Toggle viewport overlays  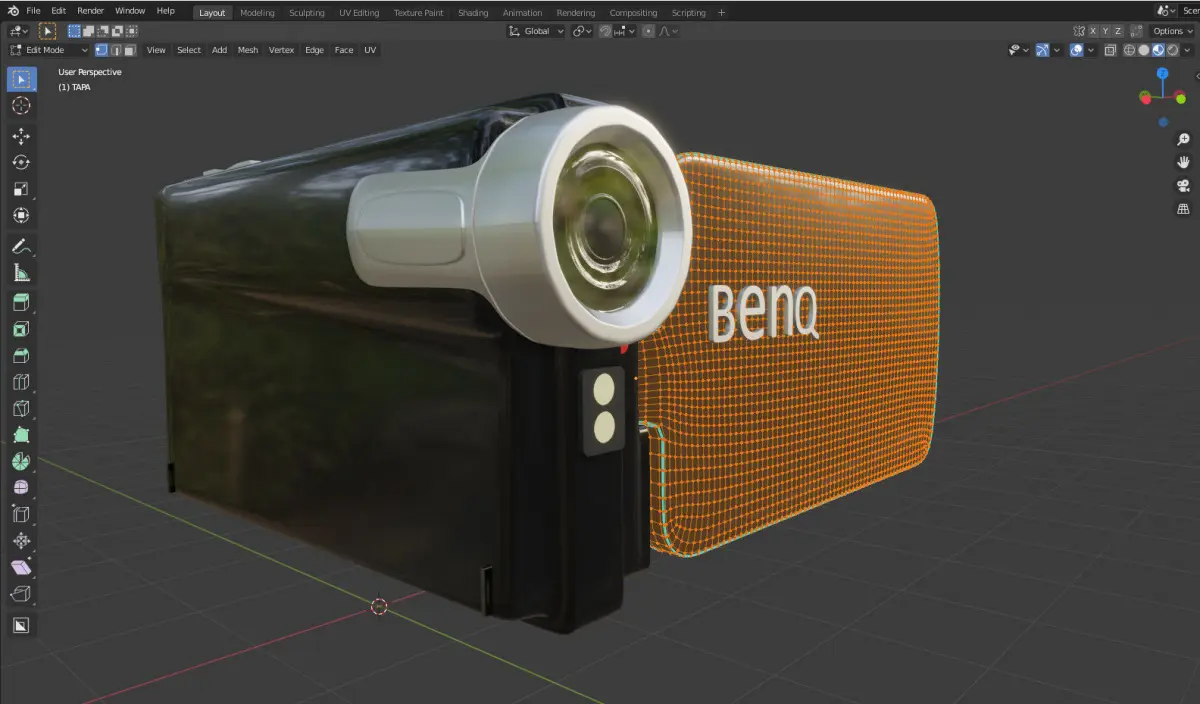click(x=1076, y=50)
